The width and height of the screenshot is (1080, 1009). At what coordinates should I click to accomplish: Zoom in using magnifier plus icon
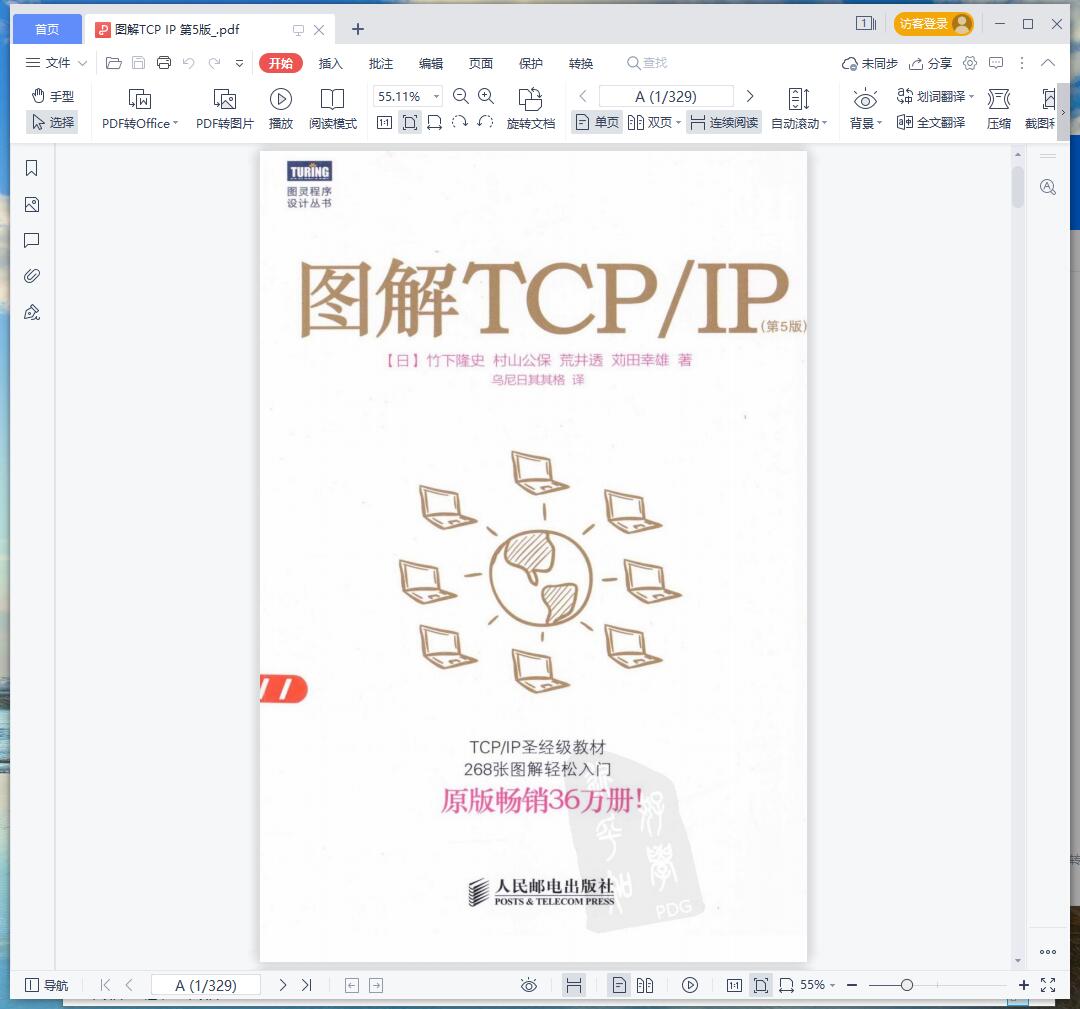tap(486, 96)
